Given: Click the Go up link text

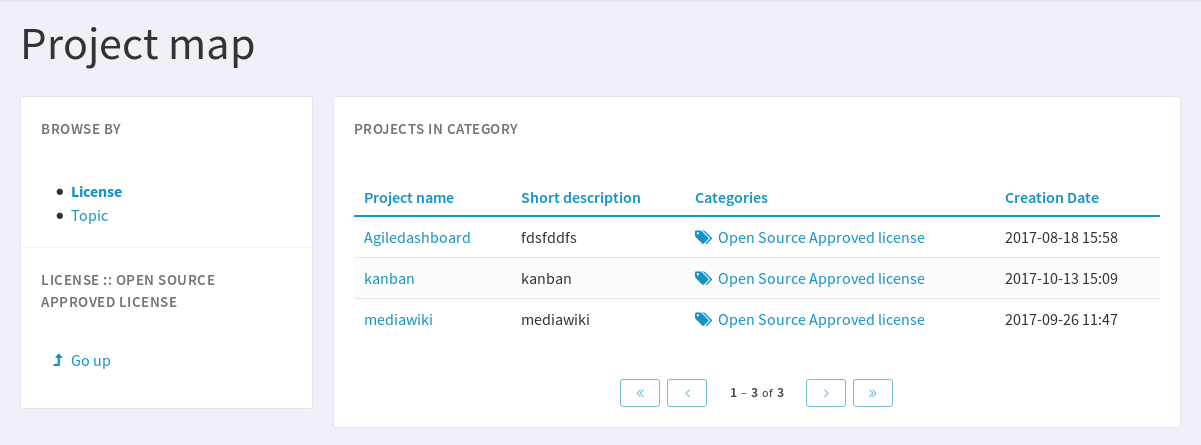Looking at the screenshot, I should (91, 361).
